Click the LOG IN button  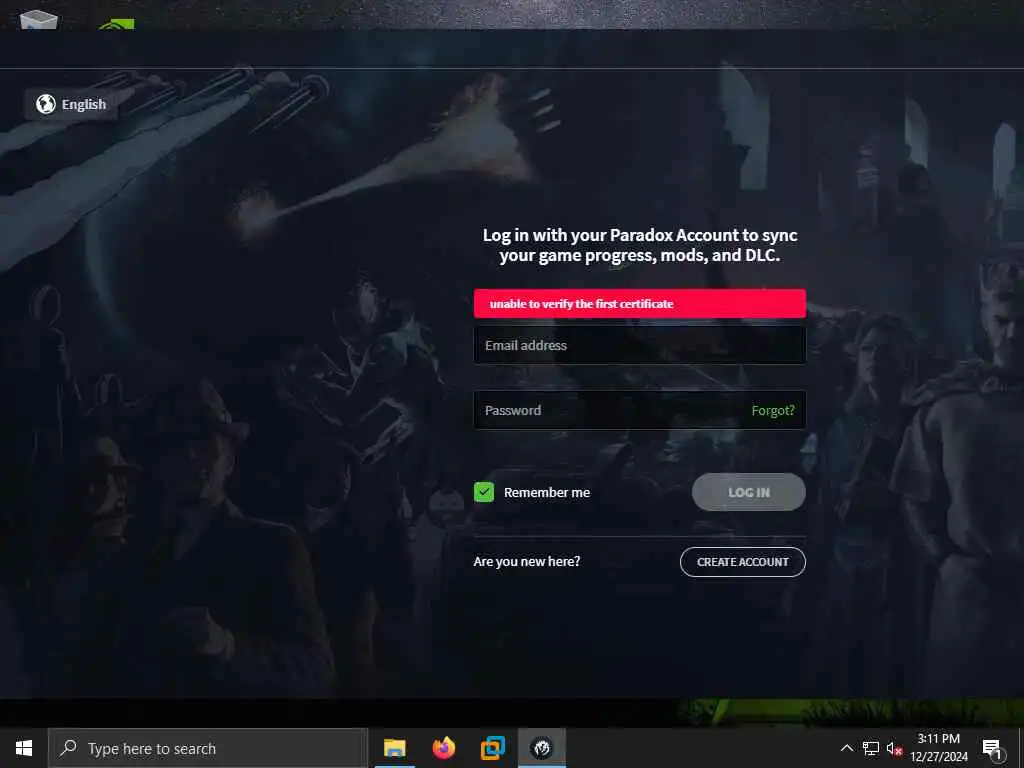pos(748,492)
